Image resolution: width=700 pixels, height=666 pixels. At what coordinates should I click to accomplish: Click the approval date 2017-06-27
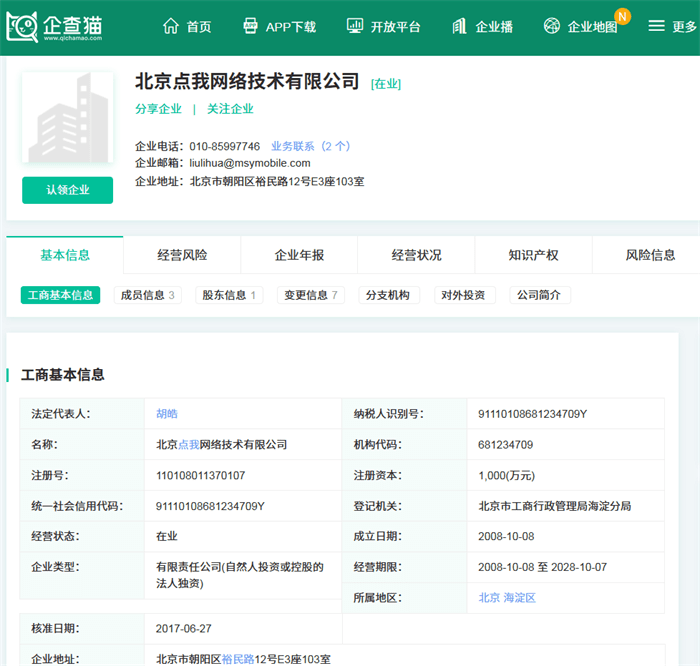click(x=183, y=628)
